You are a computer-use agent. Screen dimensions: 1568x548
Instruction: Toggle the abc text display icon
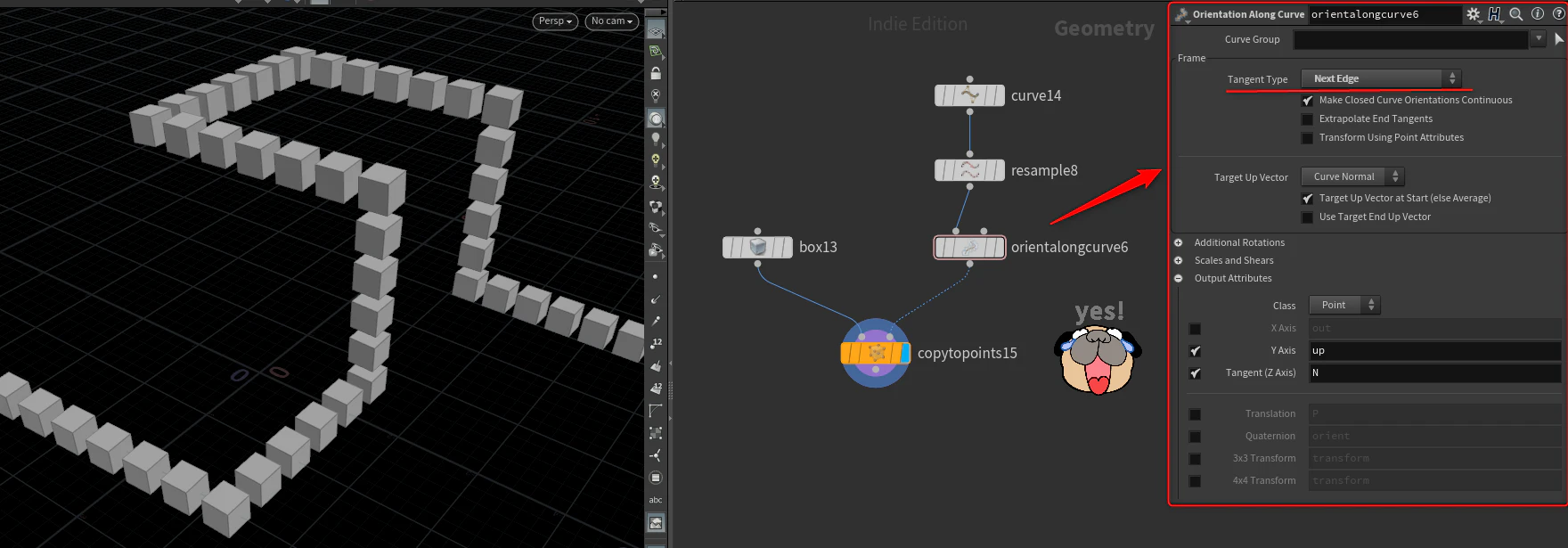tap(656, 500)
